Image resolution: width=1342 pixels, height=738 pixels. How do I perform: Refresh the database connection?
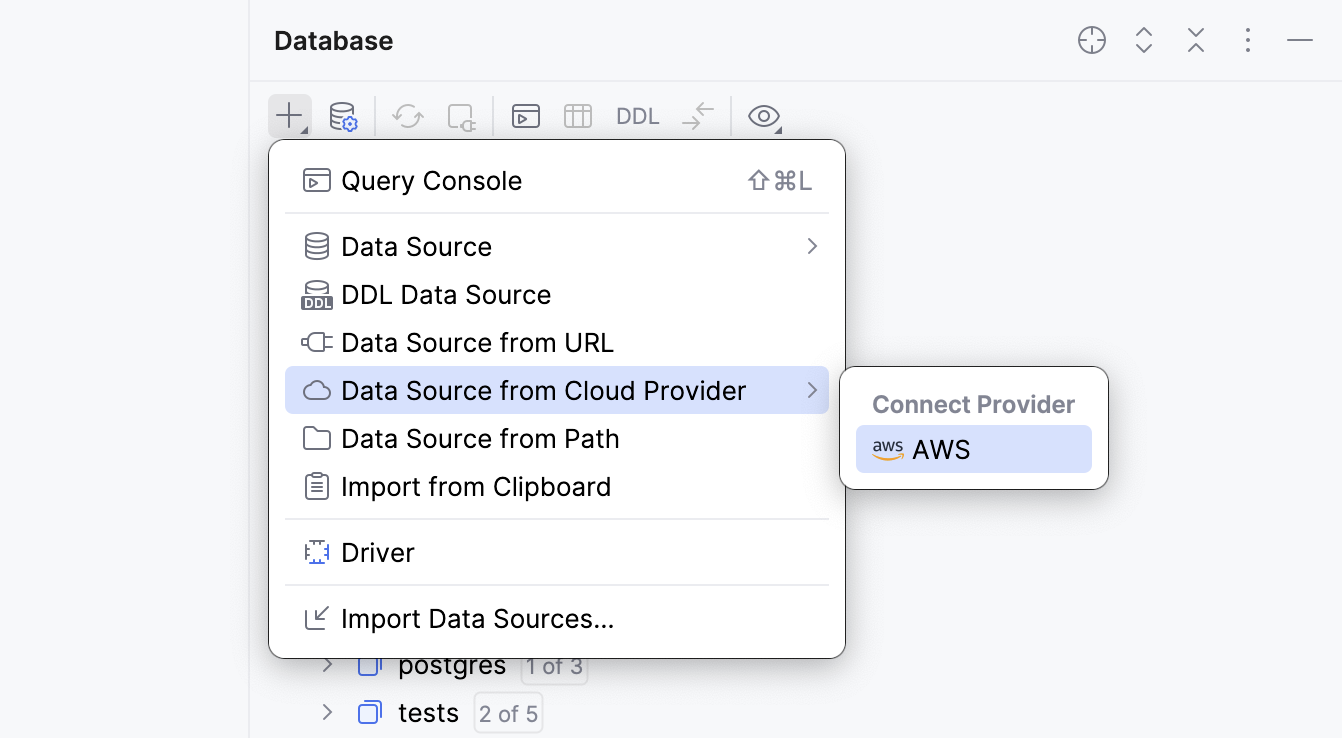coord(407,116)
